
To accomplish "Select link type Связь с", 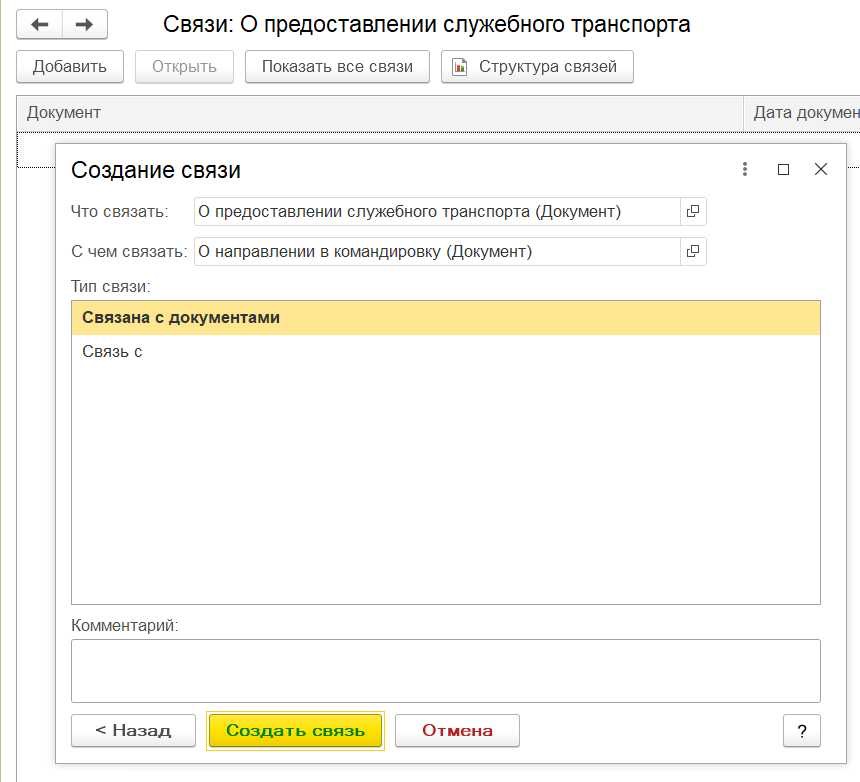I will point(446,352).
